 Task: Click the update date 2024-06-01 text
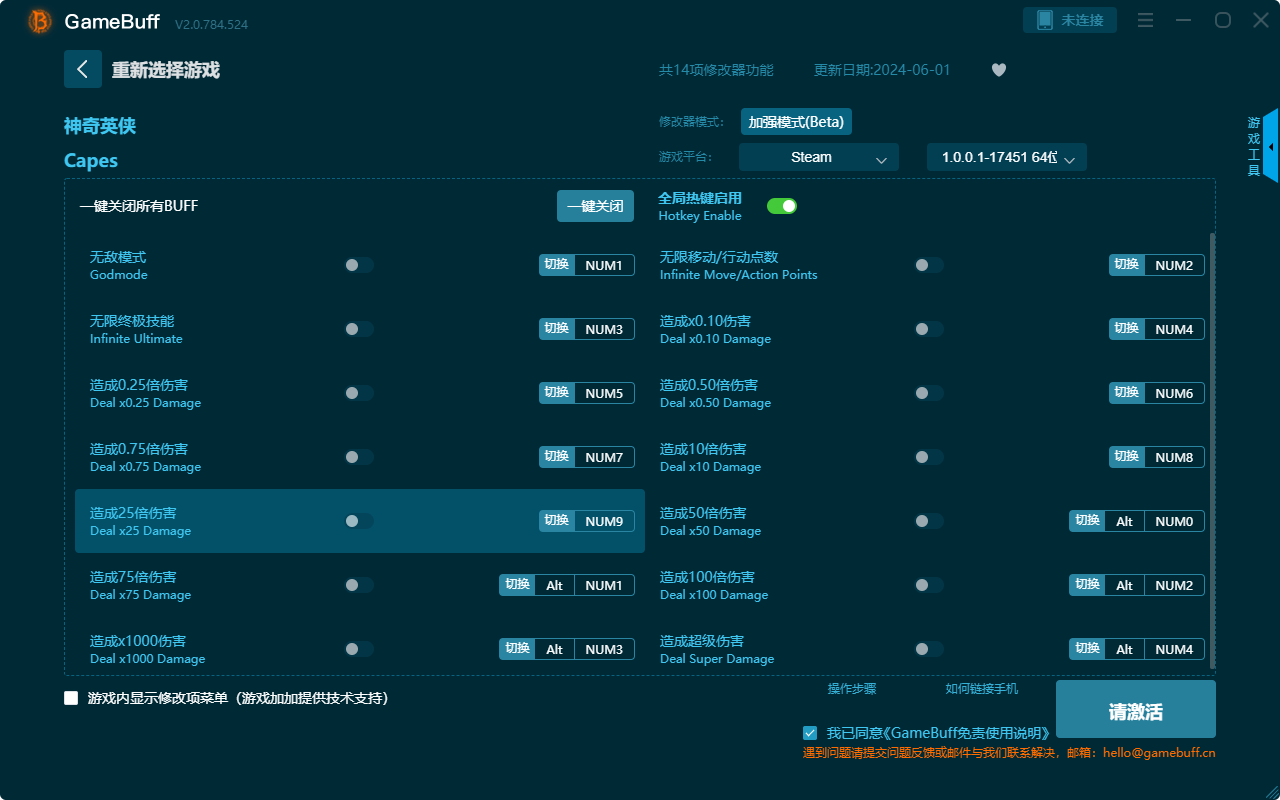[x=882, y=70]
